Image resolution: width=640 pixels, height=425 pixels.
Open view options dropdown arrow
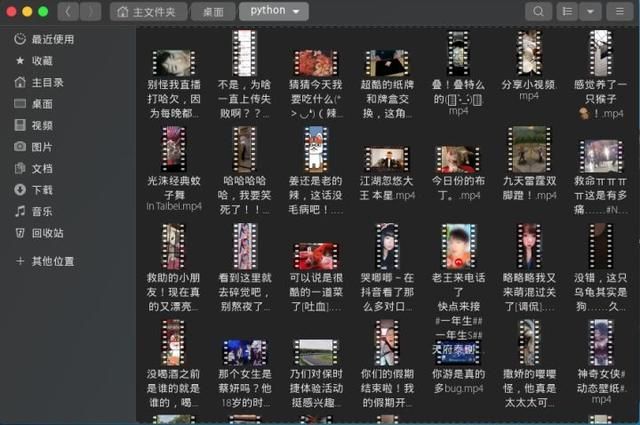[x=590, y=11]
